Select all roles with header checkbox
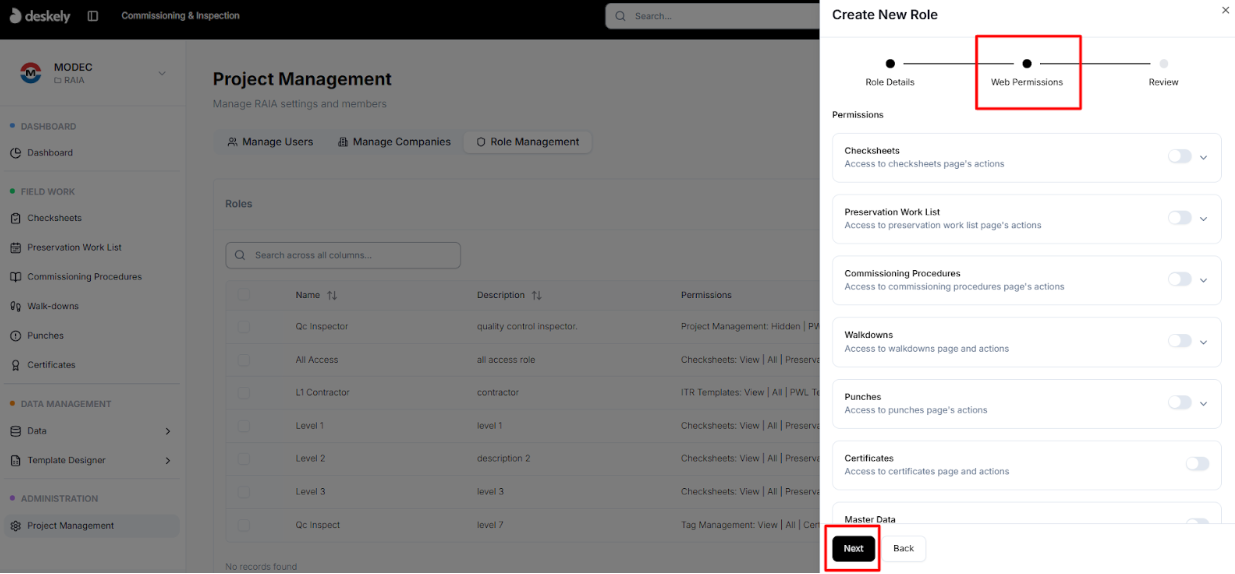This screenshot has width=1235, height=574. click(x=244, y=295)
